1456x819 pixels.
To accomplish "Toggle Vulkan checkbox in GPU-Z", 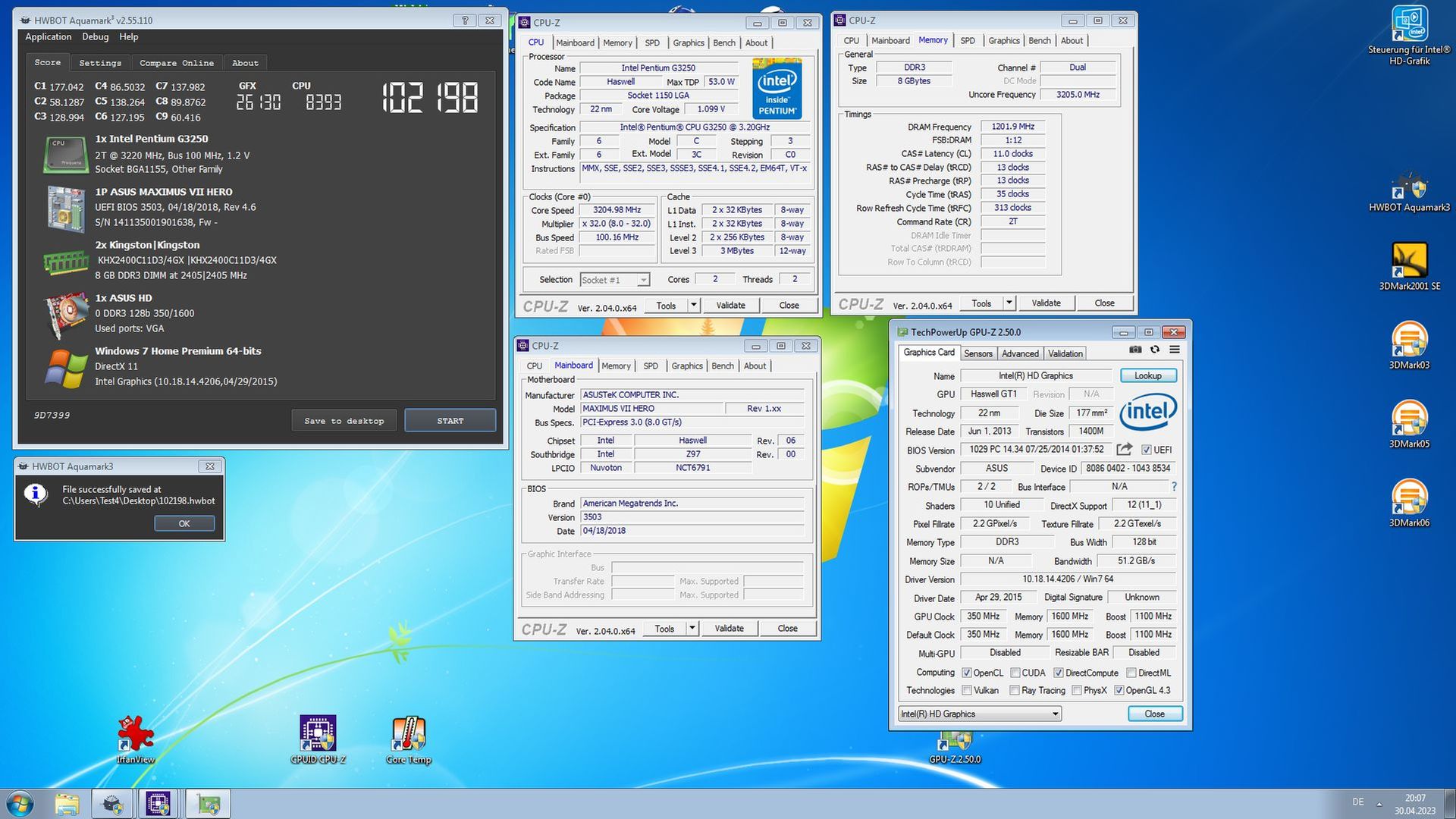I will coord(967,690).
